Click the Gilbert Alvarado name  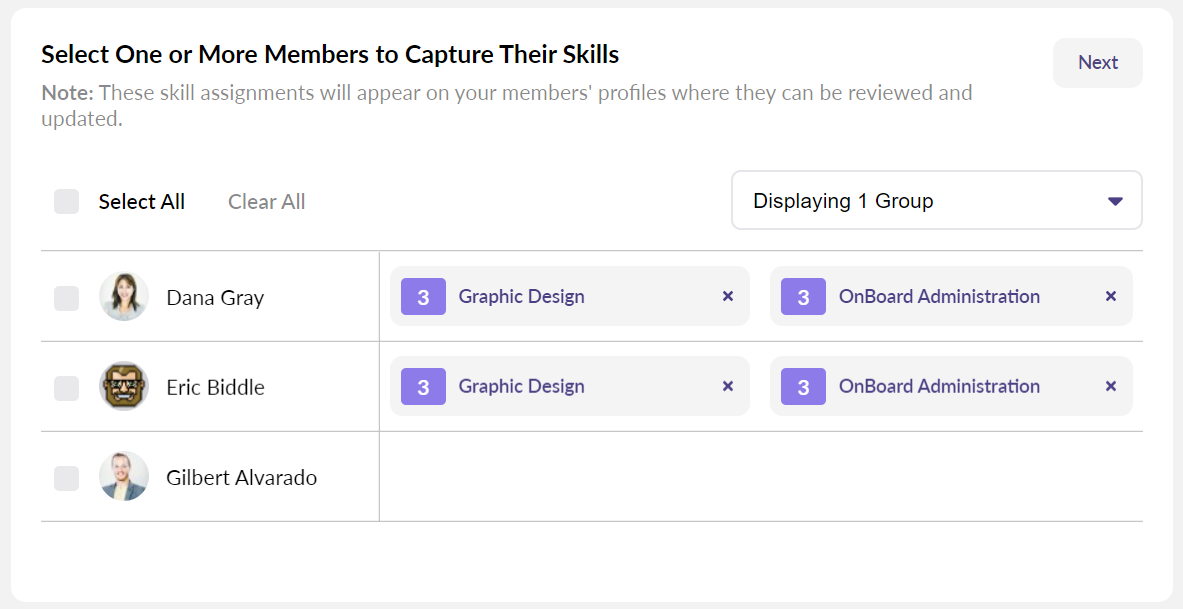pyautogui.click(x=241, y=478)
